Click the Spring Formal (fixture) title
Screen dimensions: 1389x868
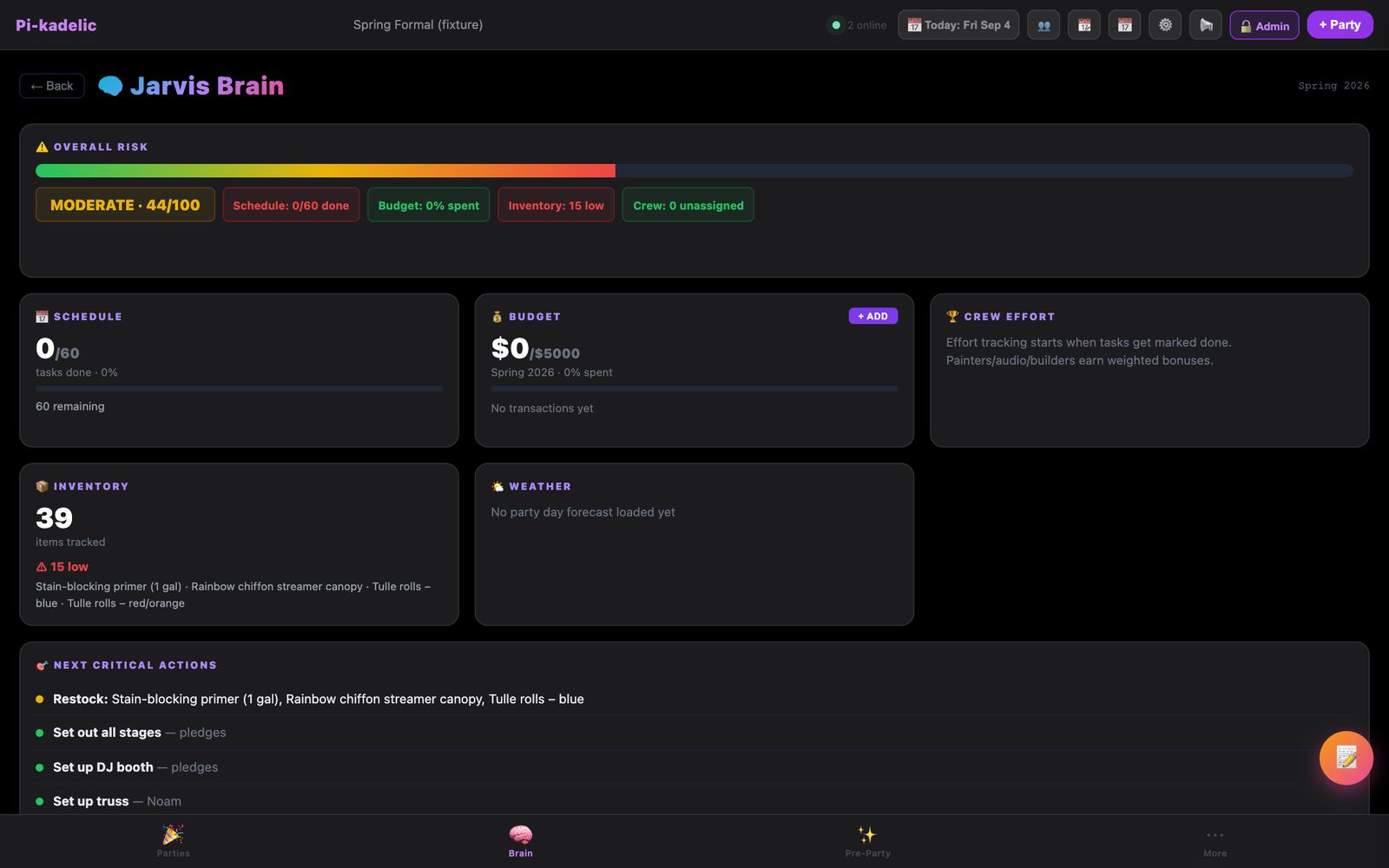coord(418,25)
